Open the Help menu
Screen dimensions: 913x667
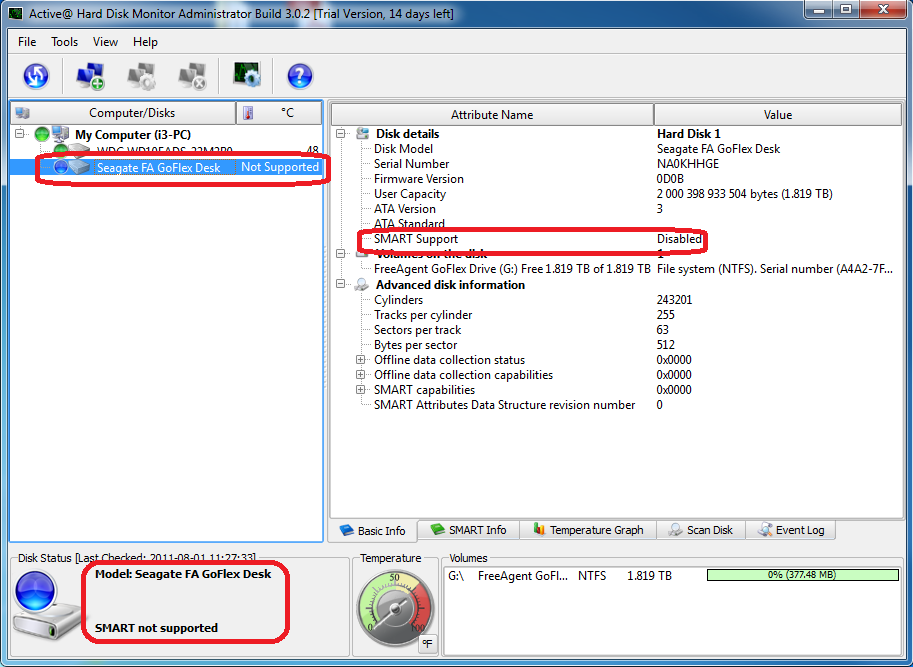(145, 42)
